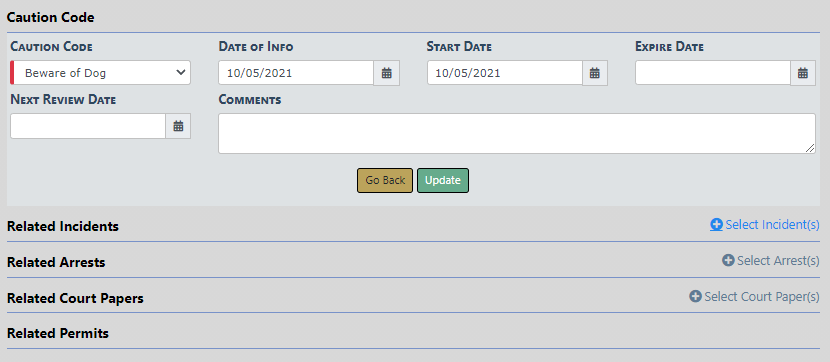The width and height of the screenshot is (830, 362).
Task: Click inside the empty Expire Date field
Action: tap(712, 73)
